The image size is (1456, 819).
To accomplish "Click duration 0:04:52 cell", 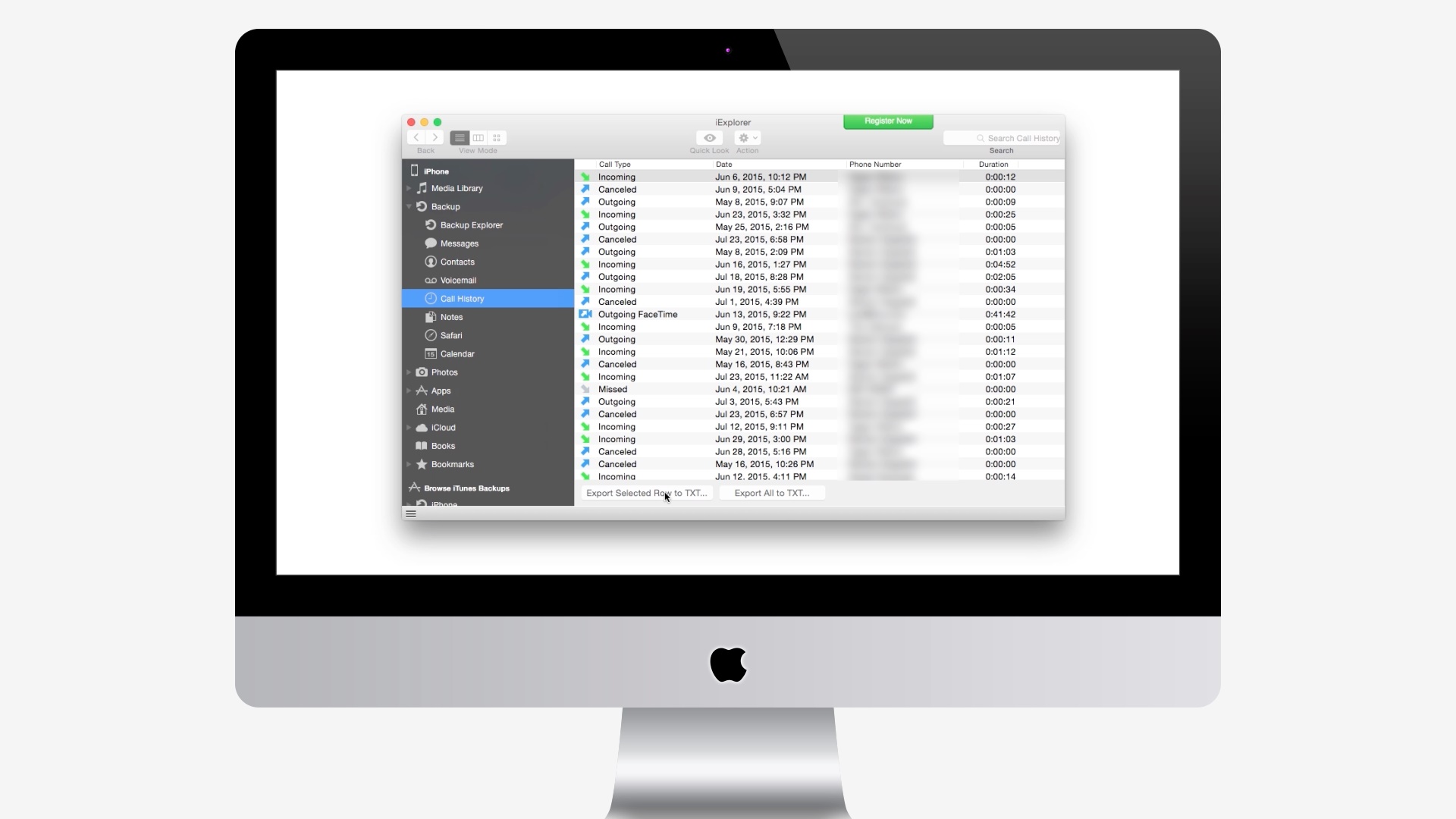I will [1000, 265].
